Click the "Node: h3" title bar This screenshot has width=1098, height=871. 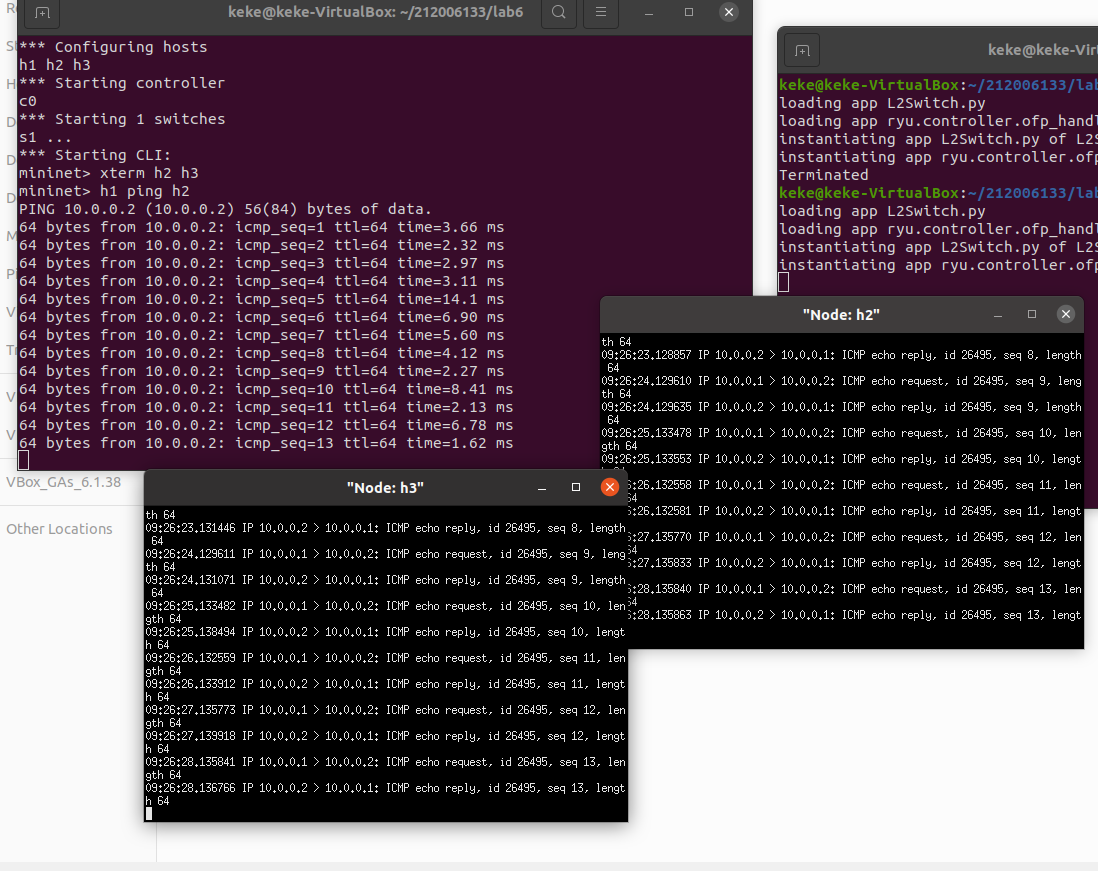(x=385, y=488)
